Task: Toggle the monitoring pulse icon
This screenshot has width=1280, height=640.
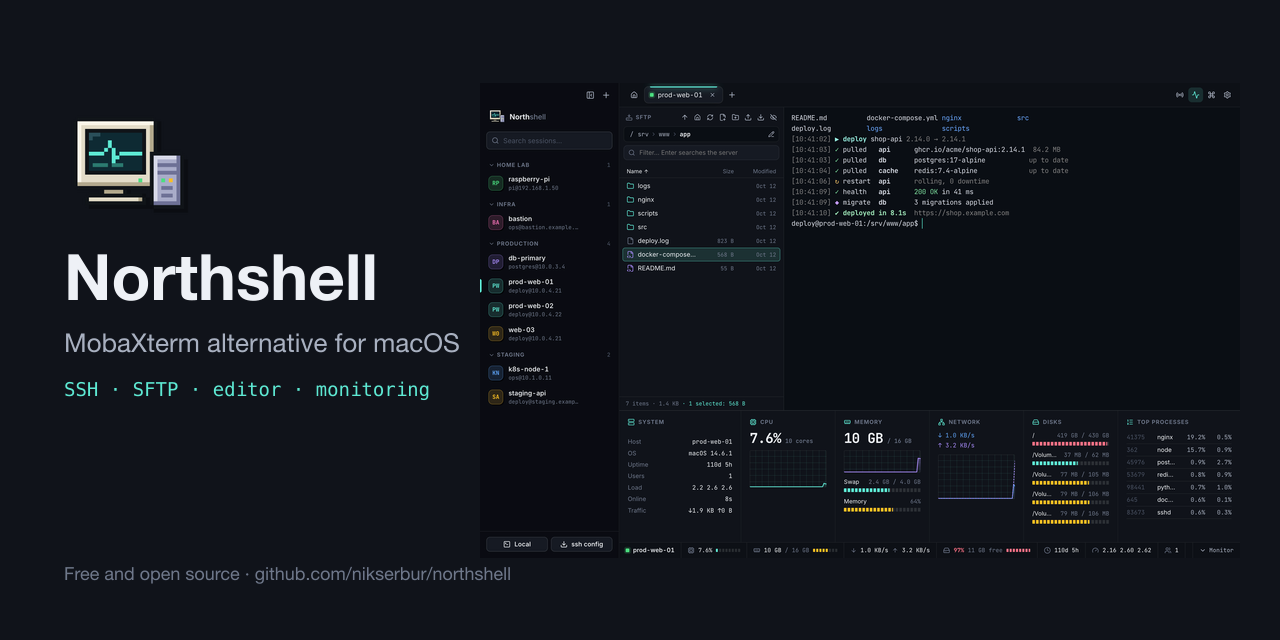Action: [x=1195, y=95]
